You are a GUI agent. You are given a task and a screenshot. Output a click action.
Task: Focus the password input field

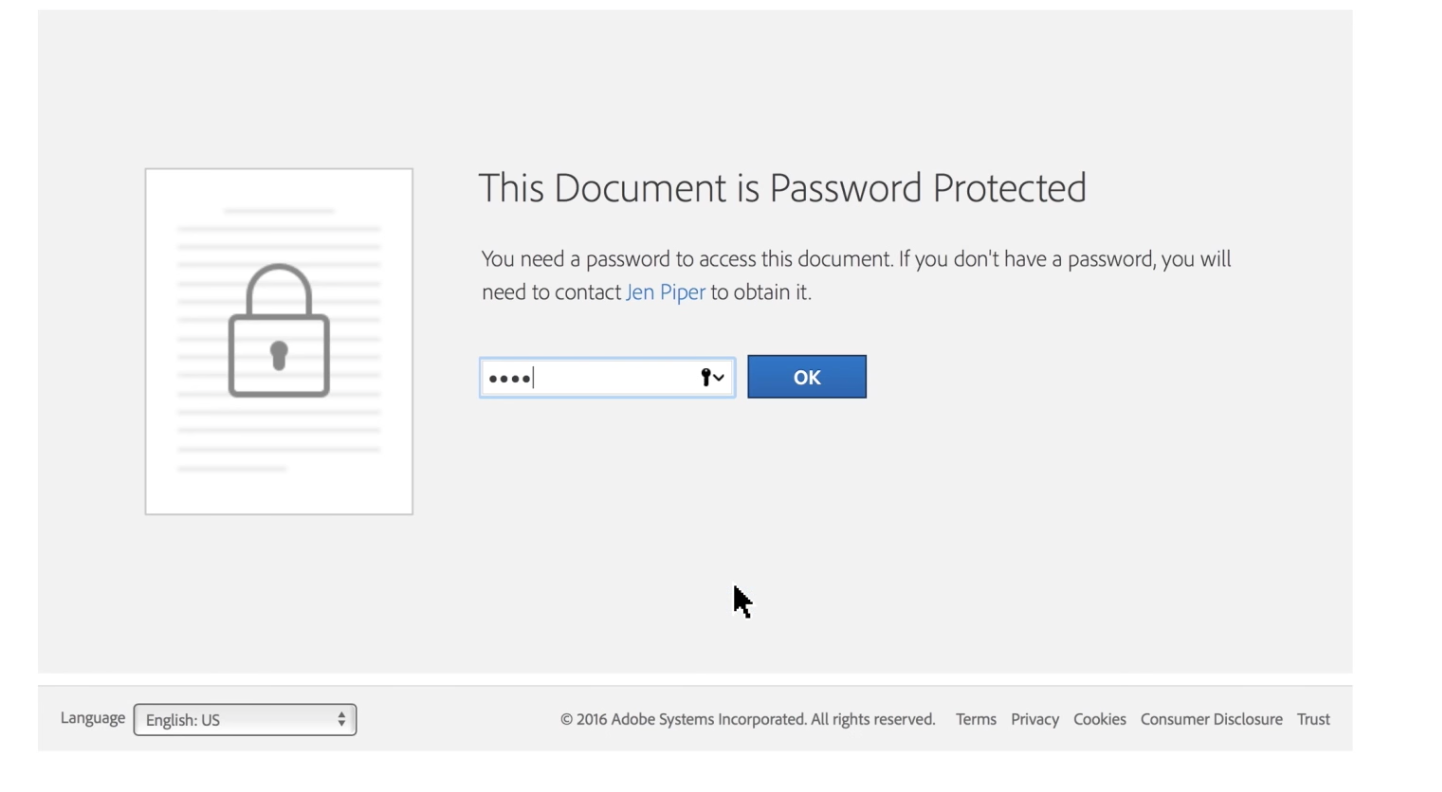point(590,378)
